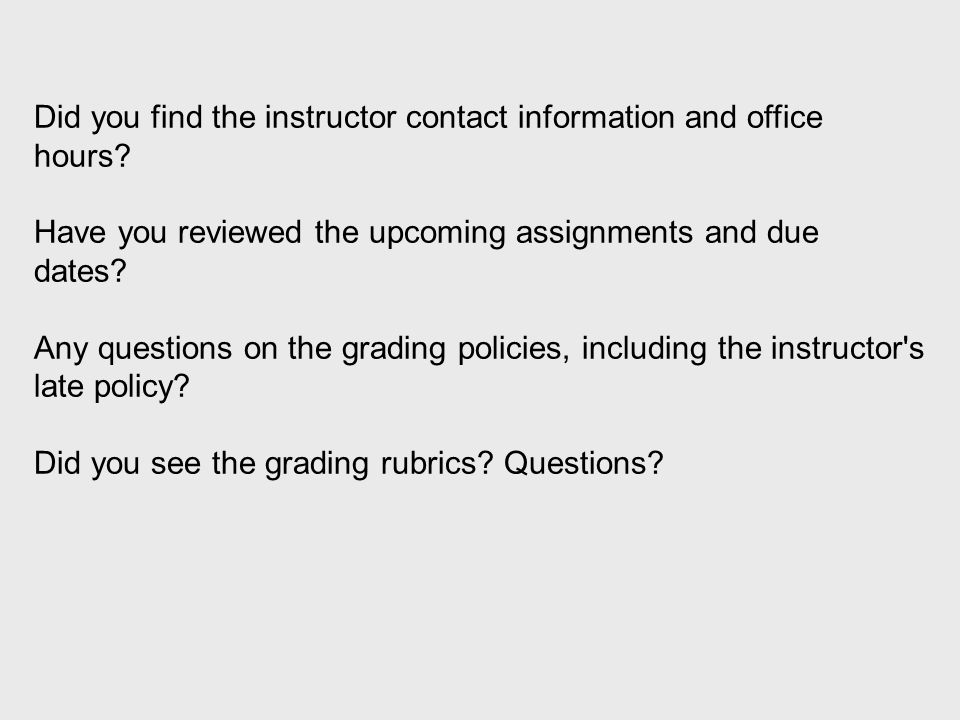
Task: Select the word 'rubrics?'
Action: (x=437, y=463)
